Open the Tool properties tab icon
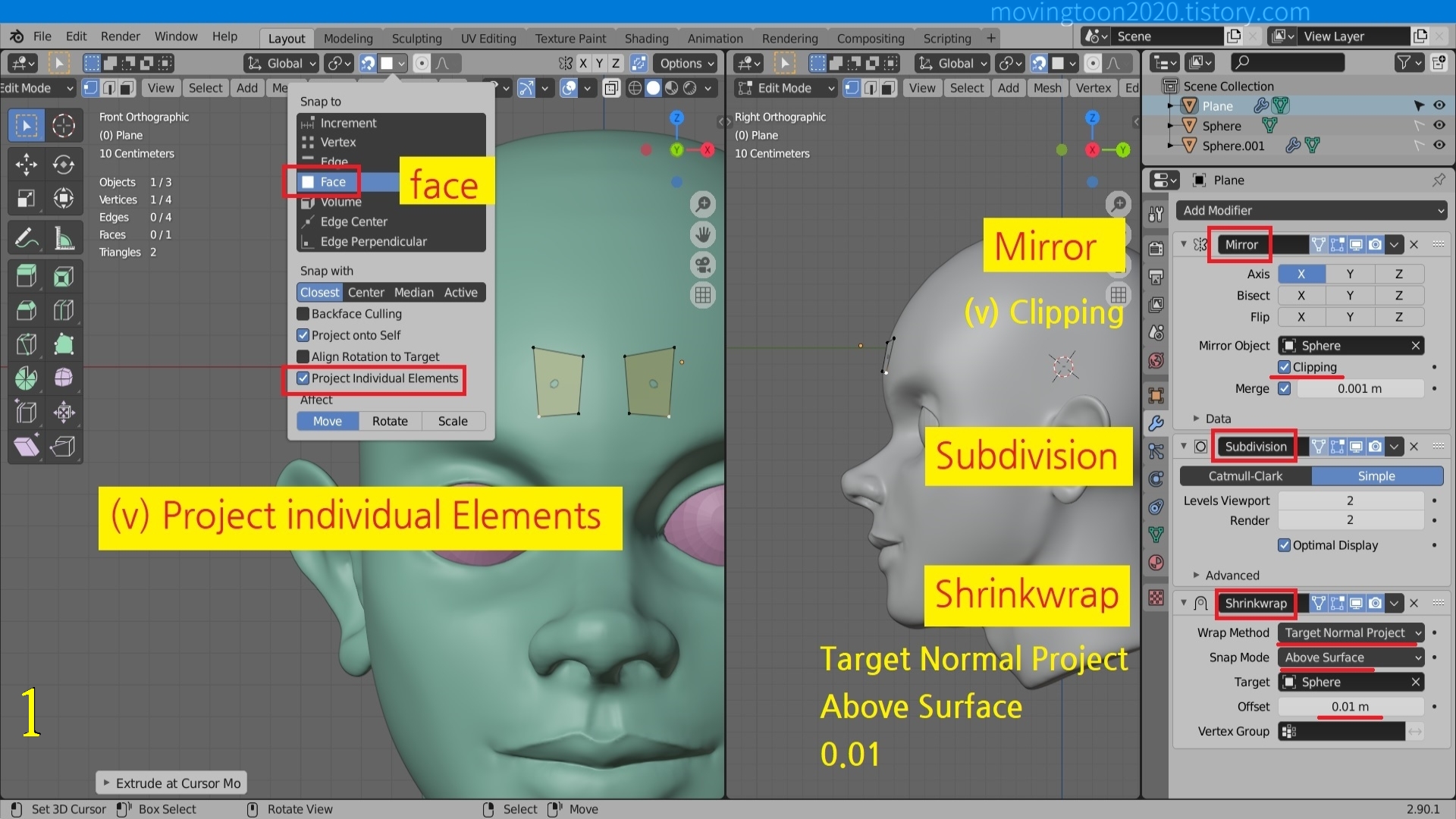Viewport: 1456px width, 819px height. (1156, 215)
